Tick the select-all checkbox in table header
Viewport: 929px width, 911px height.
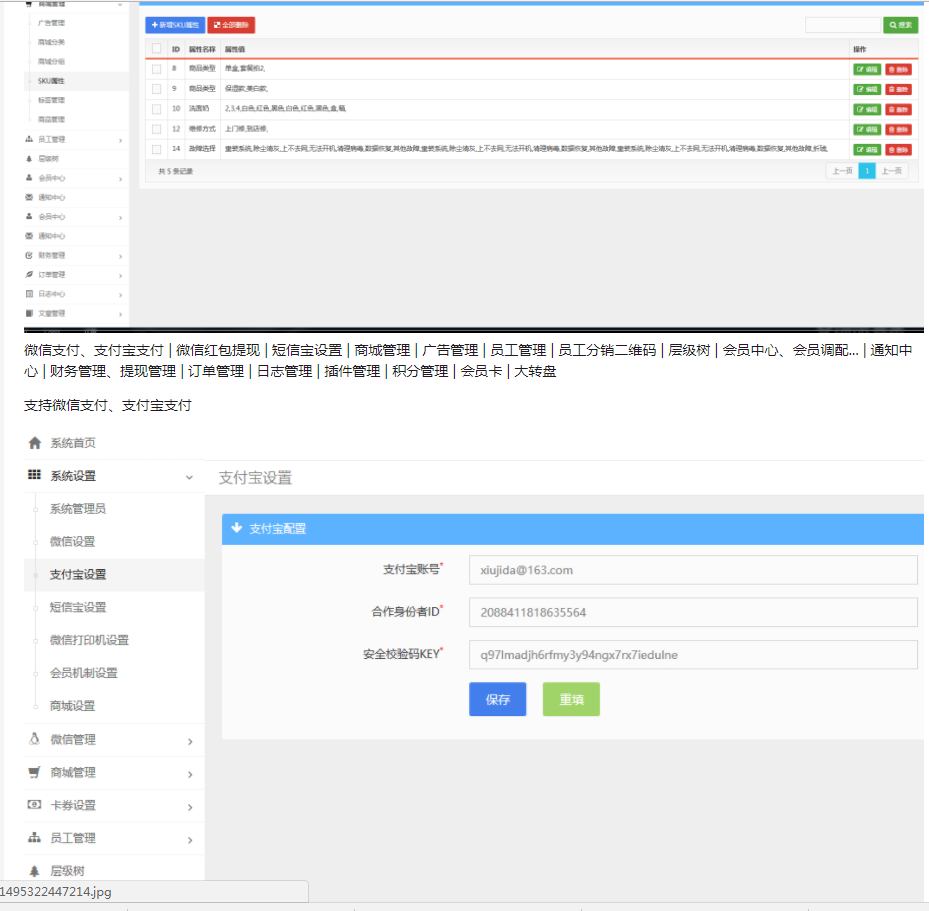coord(156,48)
